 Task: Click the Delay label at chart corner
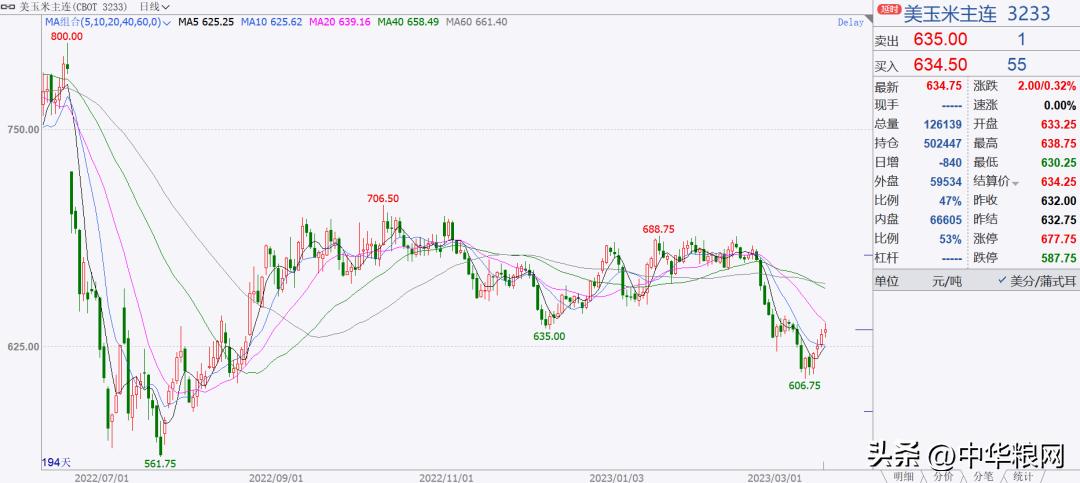(850, 22)
